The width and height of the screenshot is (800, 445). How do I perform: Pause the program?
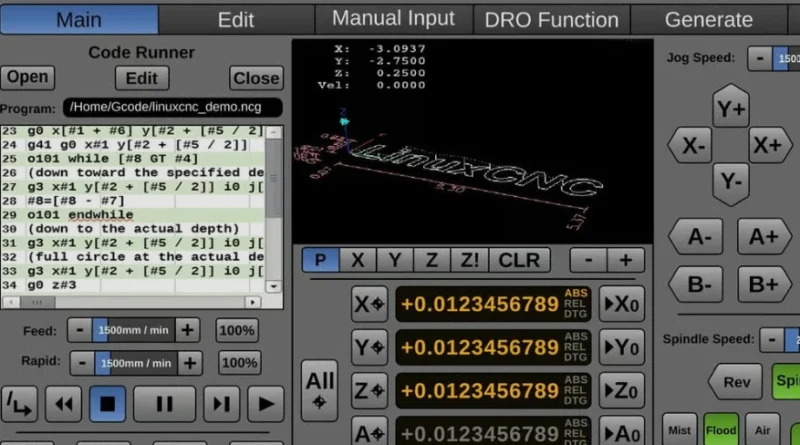click(164, 404)
